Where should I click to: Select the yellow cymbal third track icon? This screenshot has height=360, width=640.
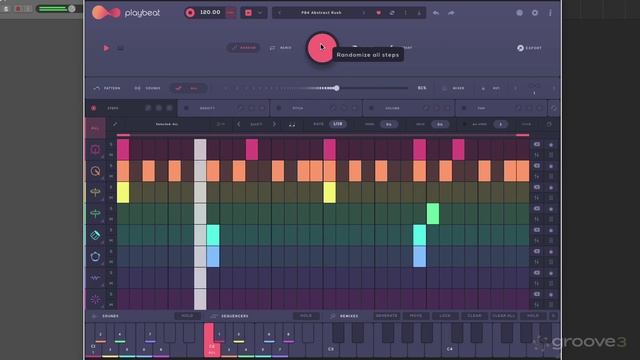point(95,192)
